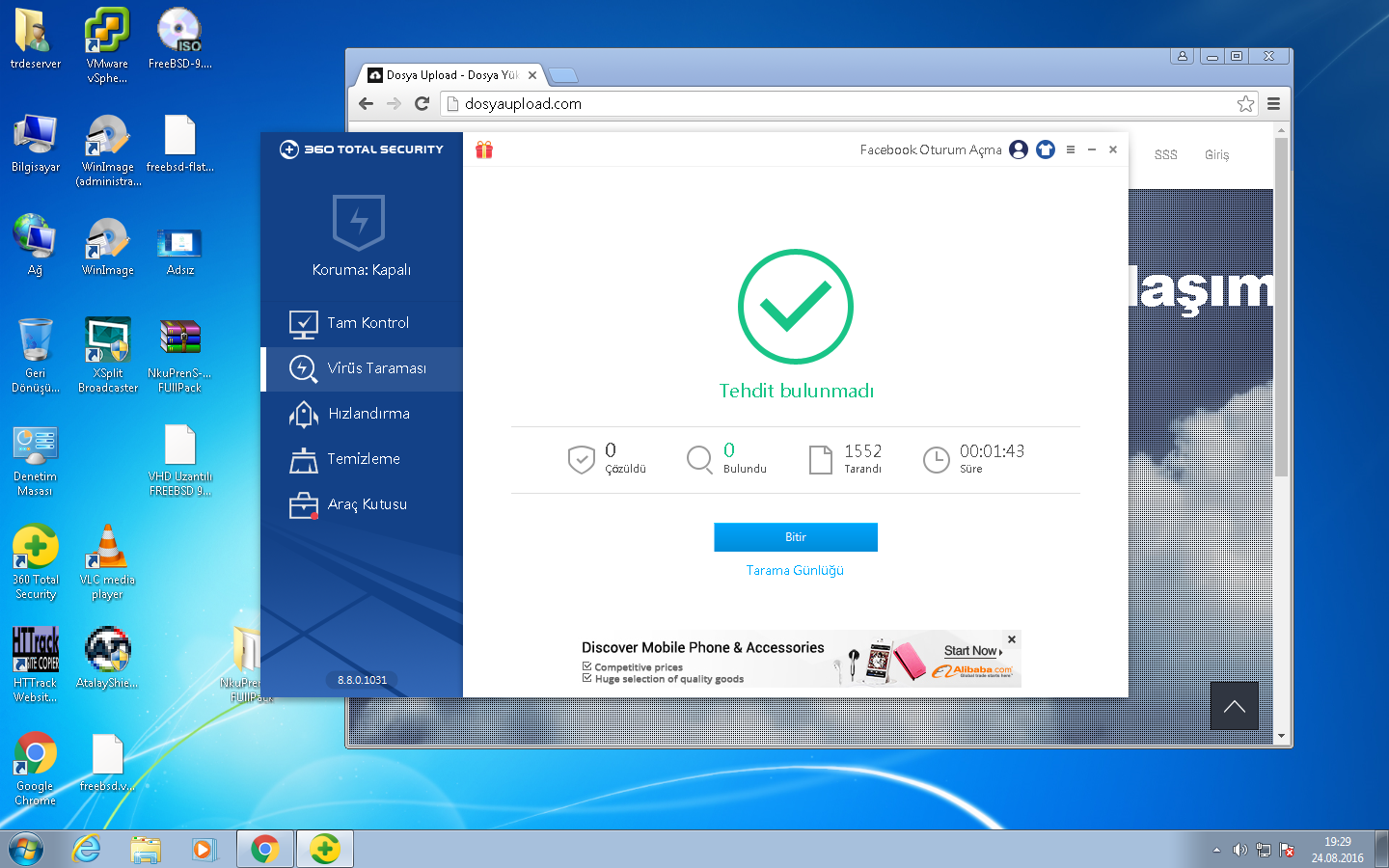Close the Alibaba advertisement banner
1389x868 pixels.
(x=1012, y=639)
